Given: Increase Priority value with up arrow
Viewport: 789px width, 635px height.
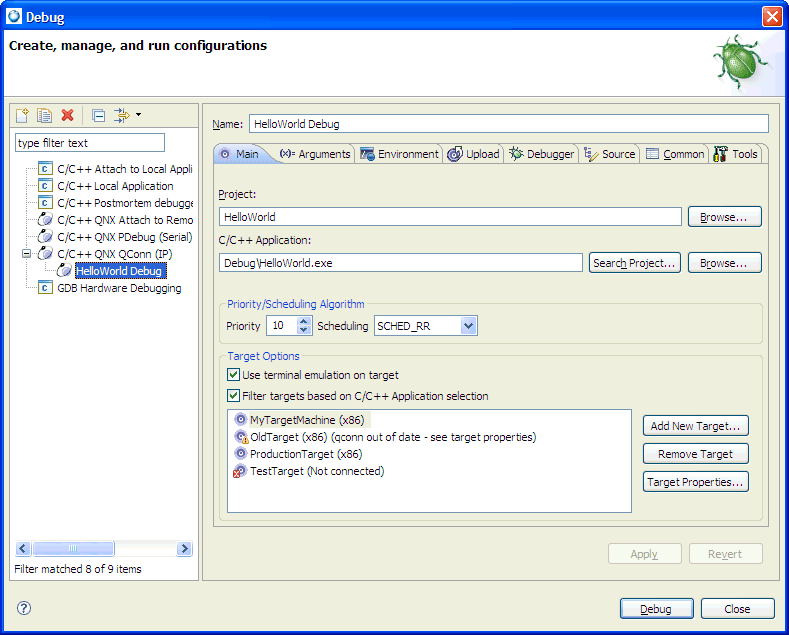Looking at the screenshot, I should [305, 321].
